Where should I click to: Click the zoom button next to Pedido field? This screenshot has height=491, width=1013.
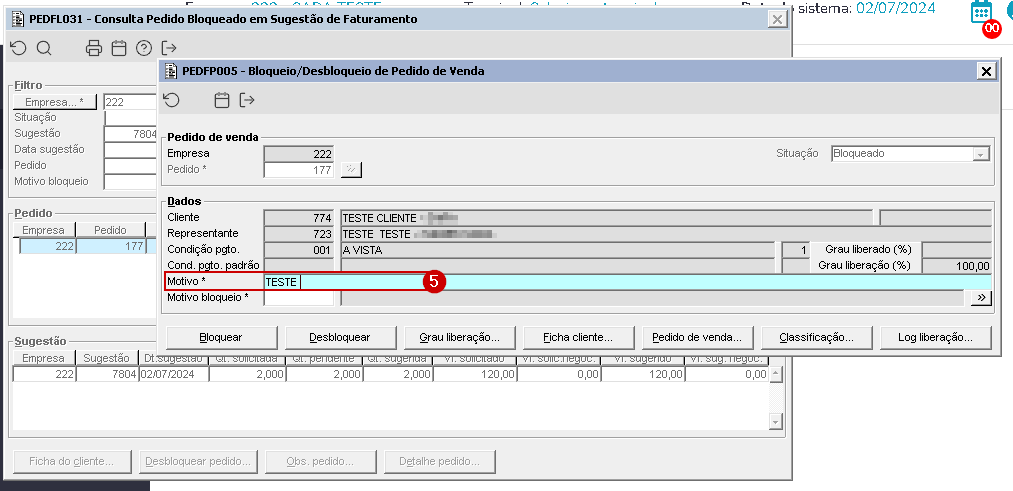(x=351, y=169)
